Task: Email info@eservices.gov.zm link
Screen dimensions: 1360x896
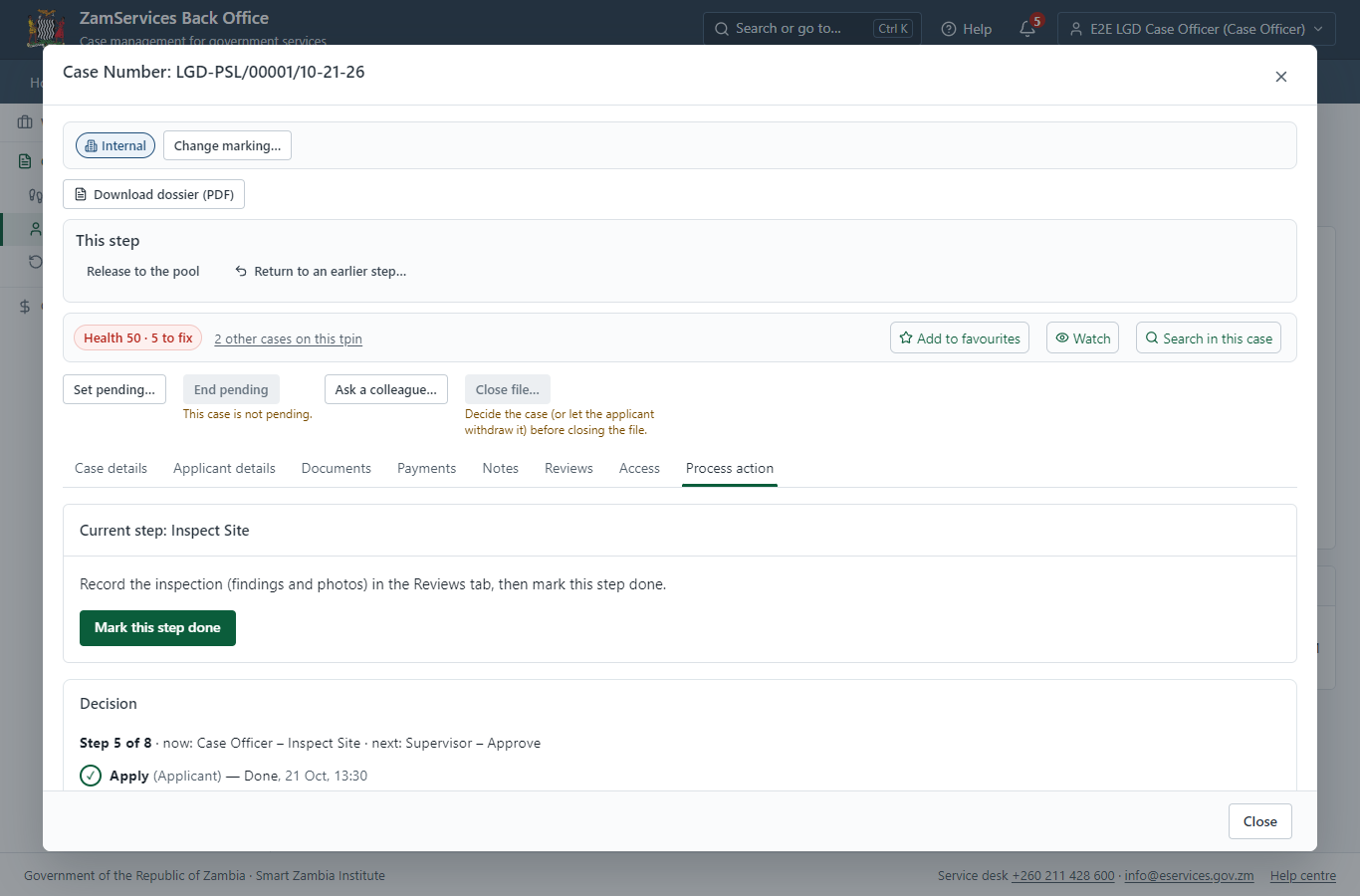Action: pos(1189,876)
